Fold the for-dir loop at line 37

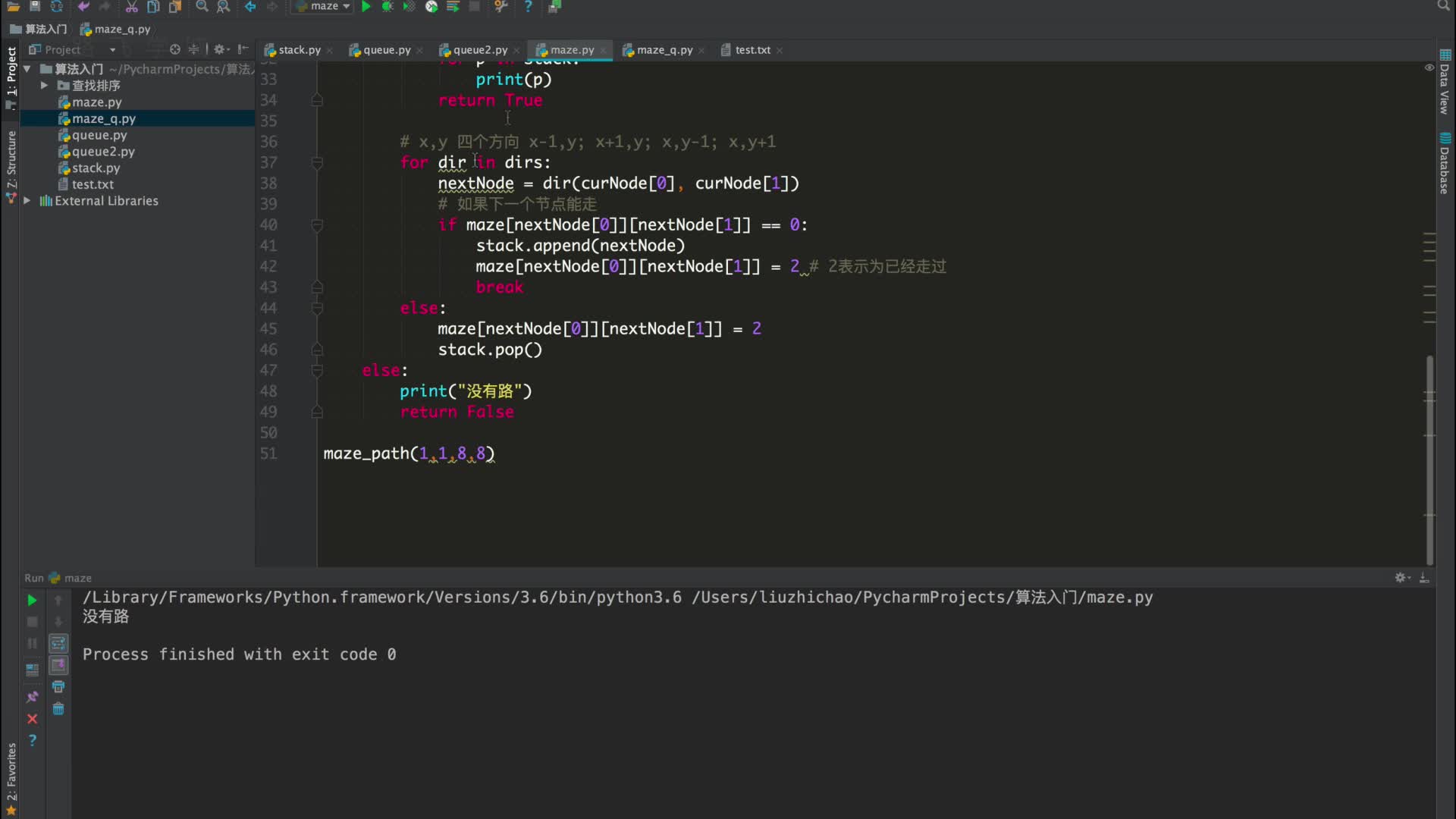[317, 162]
